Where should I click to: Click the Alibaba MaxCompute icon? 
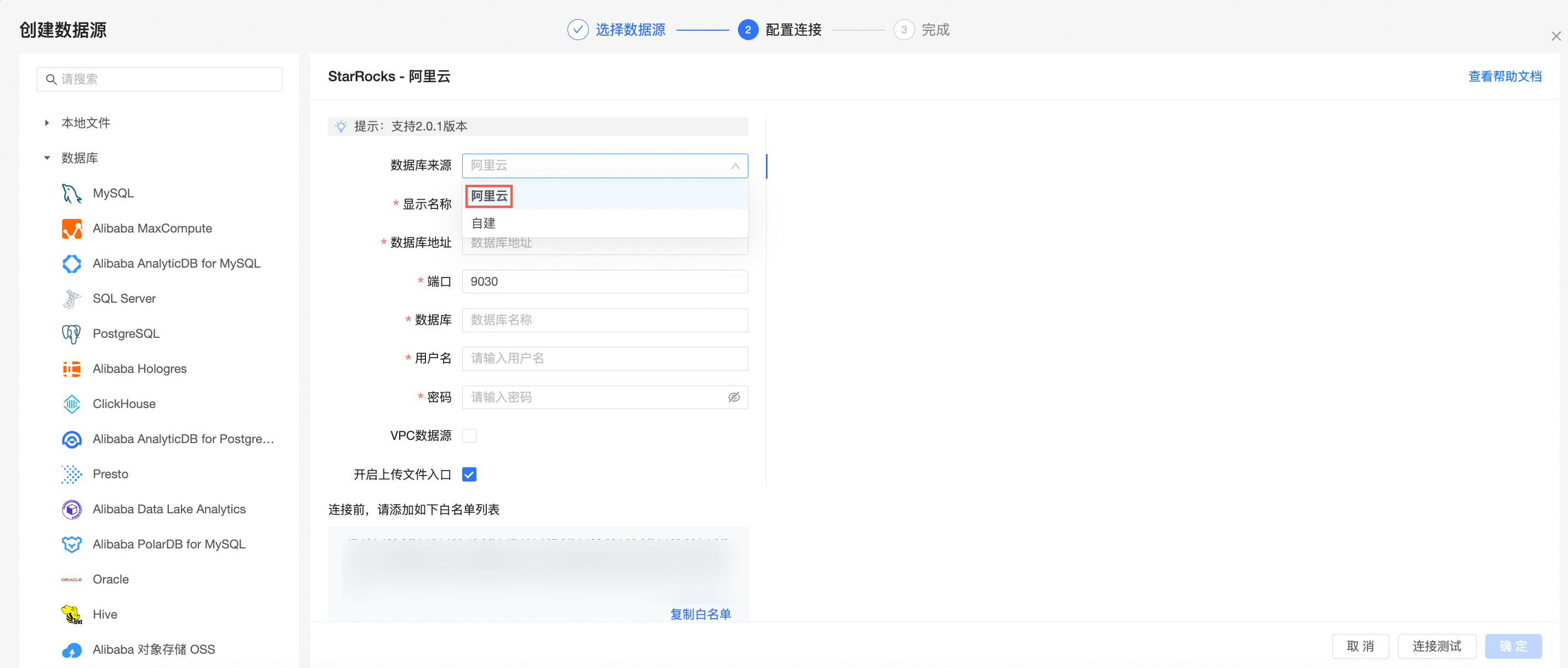click(x=72, y=229)
